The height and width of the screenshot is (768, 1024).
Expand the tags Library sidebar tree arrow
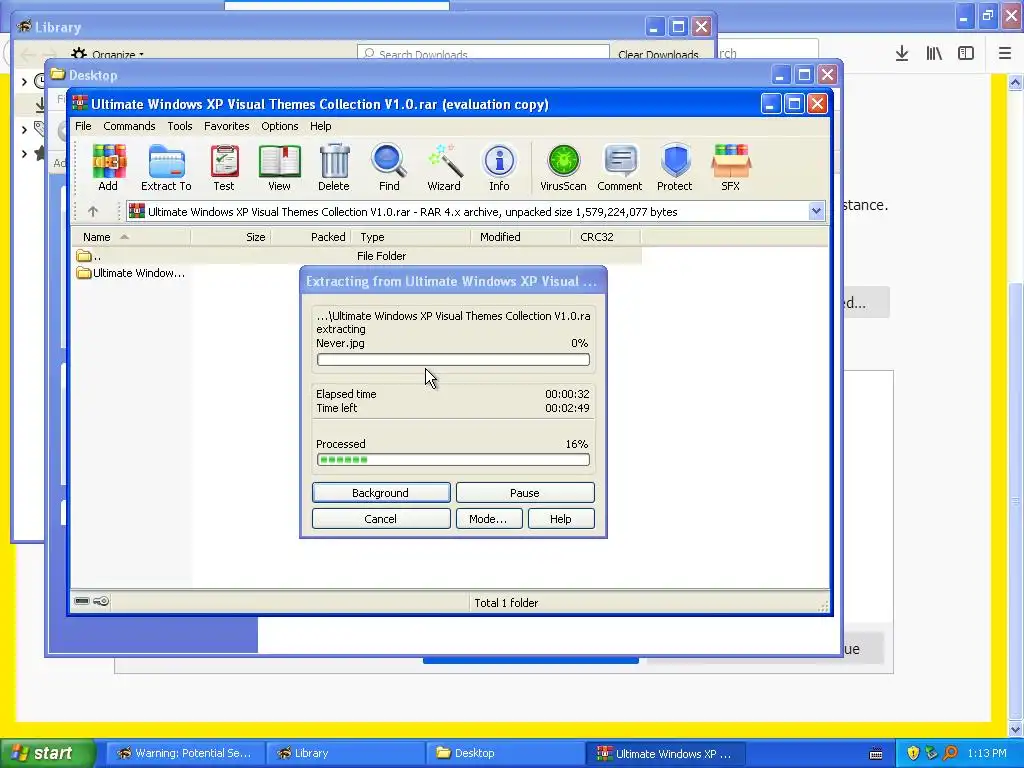24,130
